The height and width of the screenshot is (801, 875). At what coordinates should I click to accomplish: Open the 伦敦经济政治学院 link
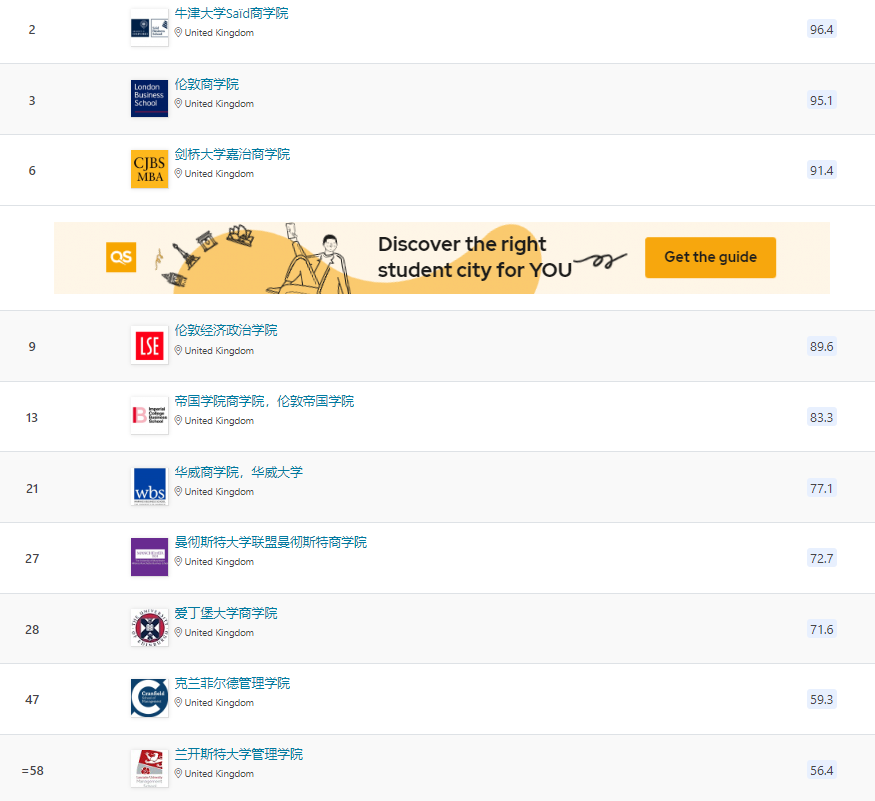tap(226, 330)
